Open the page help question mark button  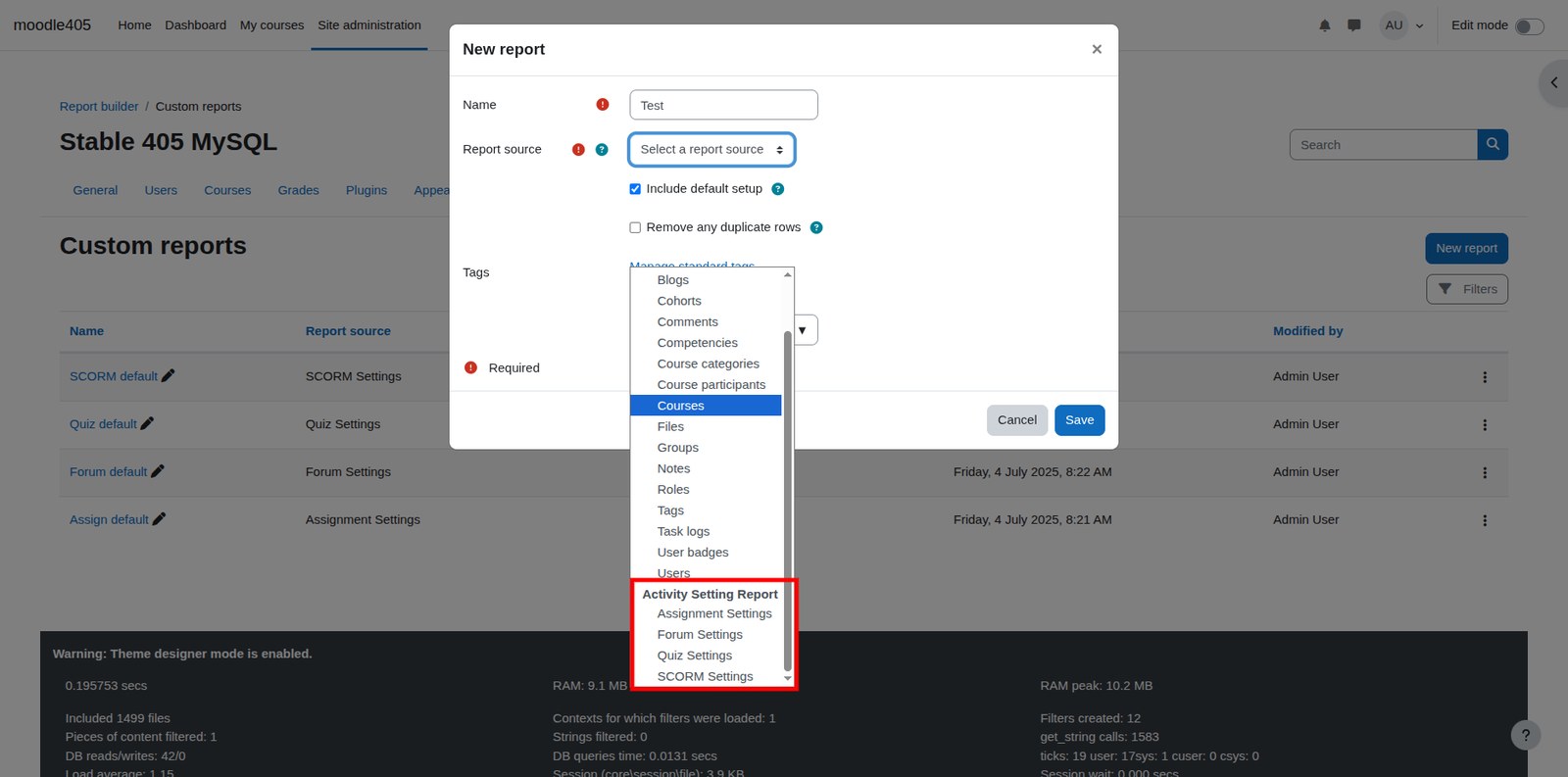pos(1526,735)
